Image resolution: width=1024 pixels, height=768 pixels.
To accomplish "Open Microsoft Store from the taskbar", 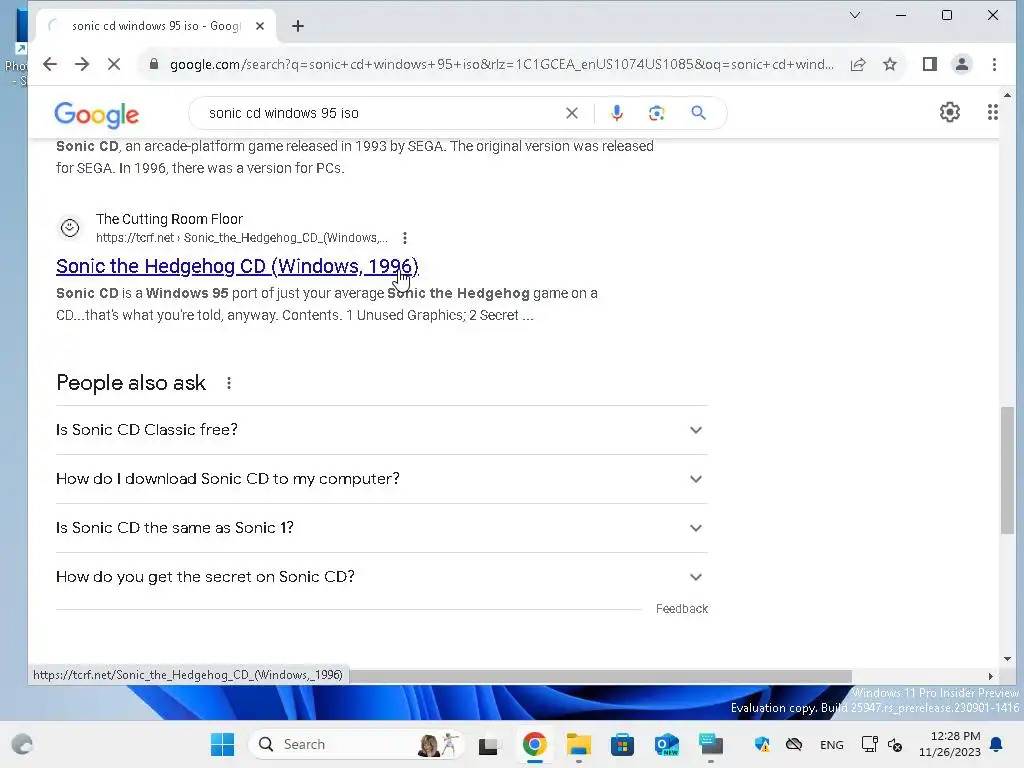I will tap(622, 744).
